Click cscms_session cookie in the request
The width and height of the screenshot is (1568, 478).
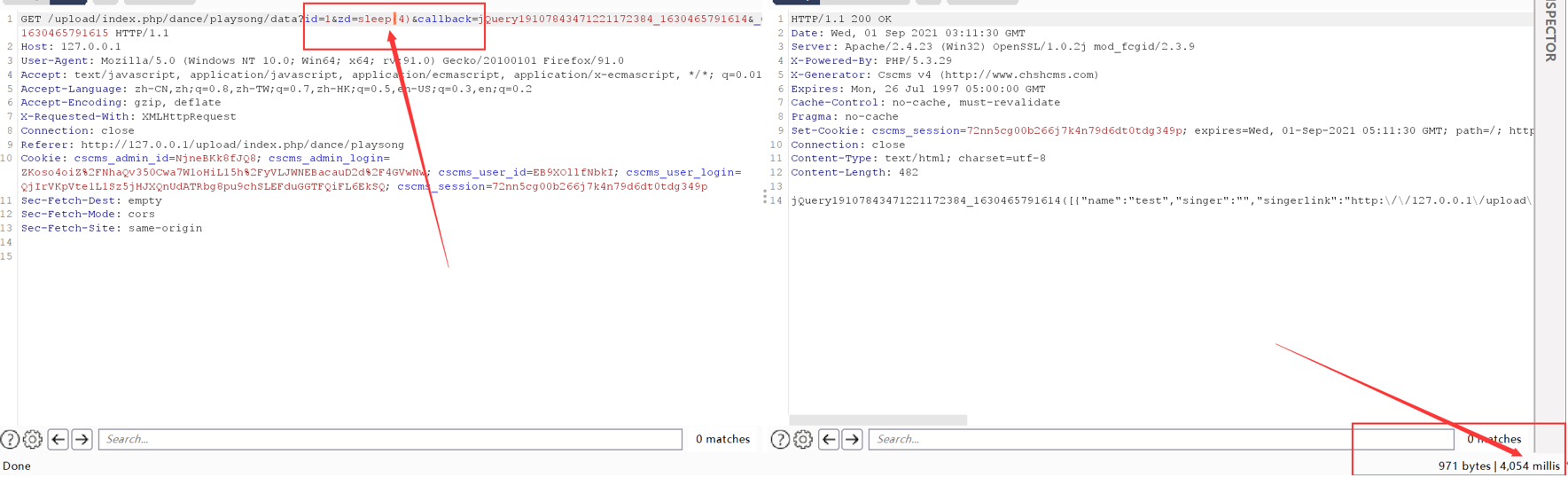[x=441, y=186]
